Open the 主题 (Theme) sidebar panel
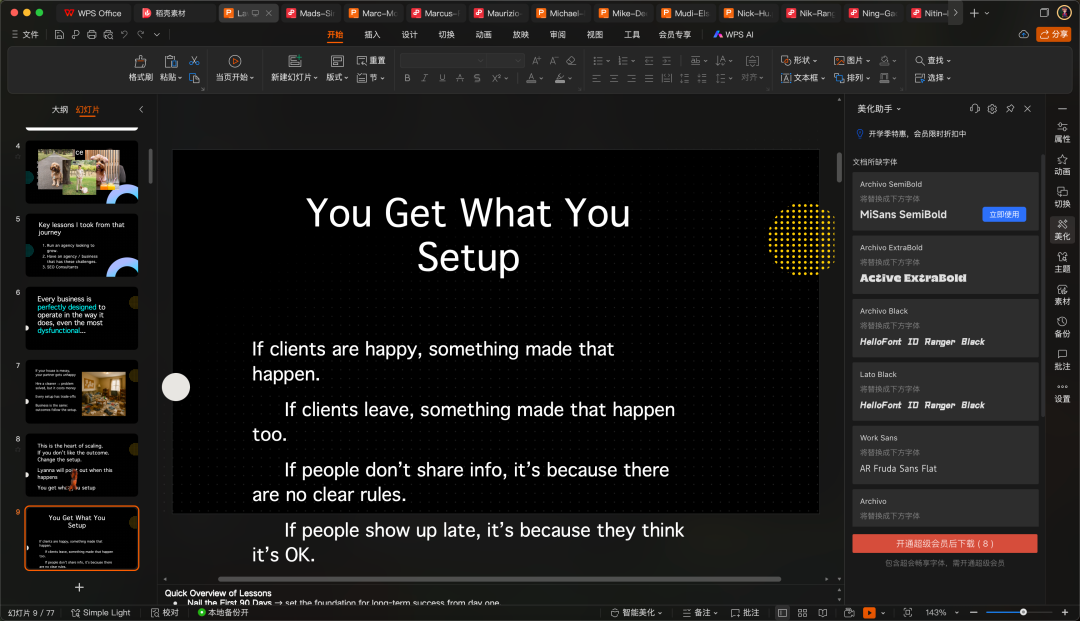The height and width of the screenshot is (621, 1080). pos(1062,262)
